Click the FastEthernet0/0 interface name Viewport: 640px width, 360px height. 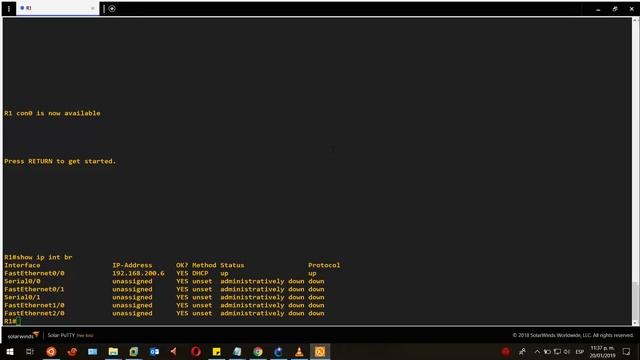coord(34,273)
